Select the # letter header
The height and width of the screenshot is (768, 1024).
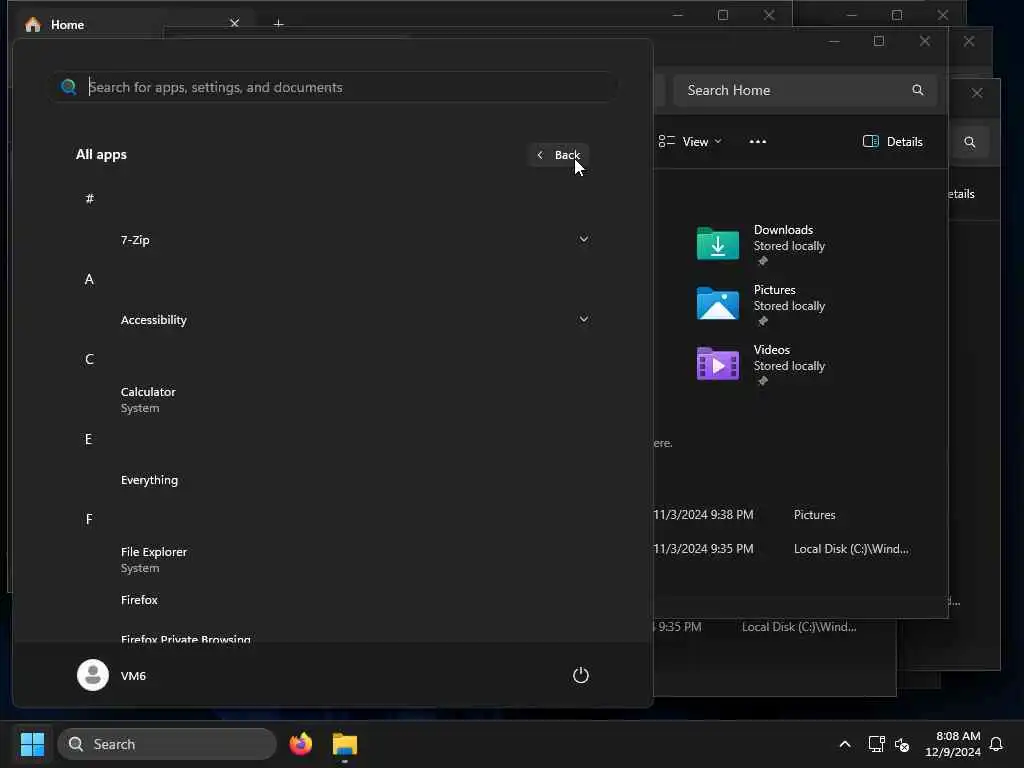point(89,199)
